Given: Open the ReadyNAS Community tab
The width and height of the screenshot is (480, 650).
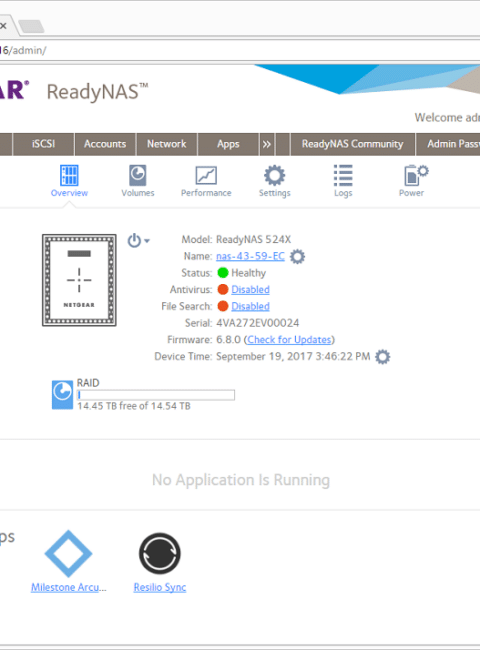Looking at the screenshot, I should pos(352,144).
